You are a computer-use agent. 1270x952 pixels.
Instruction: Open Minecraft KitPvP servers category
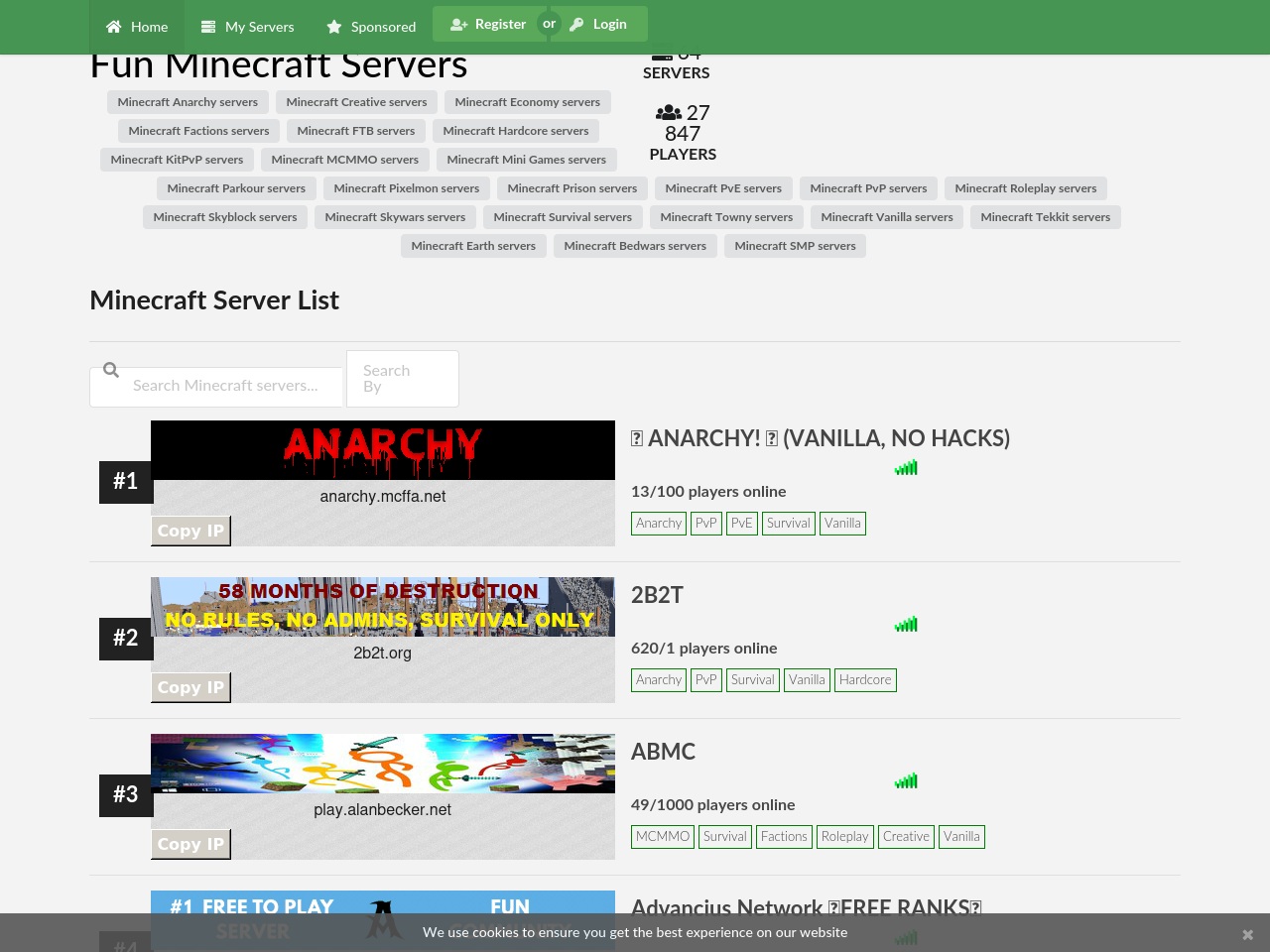(177, 160)
